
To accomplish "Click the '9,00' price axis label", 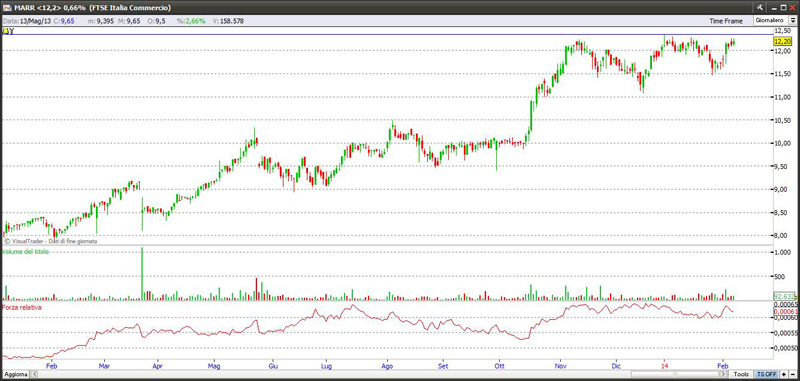I will 781,190.
